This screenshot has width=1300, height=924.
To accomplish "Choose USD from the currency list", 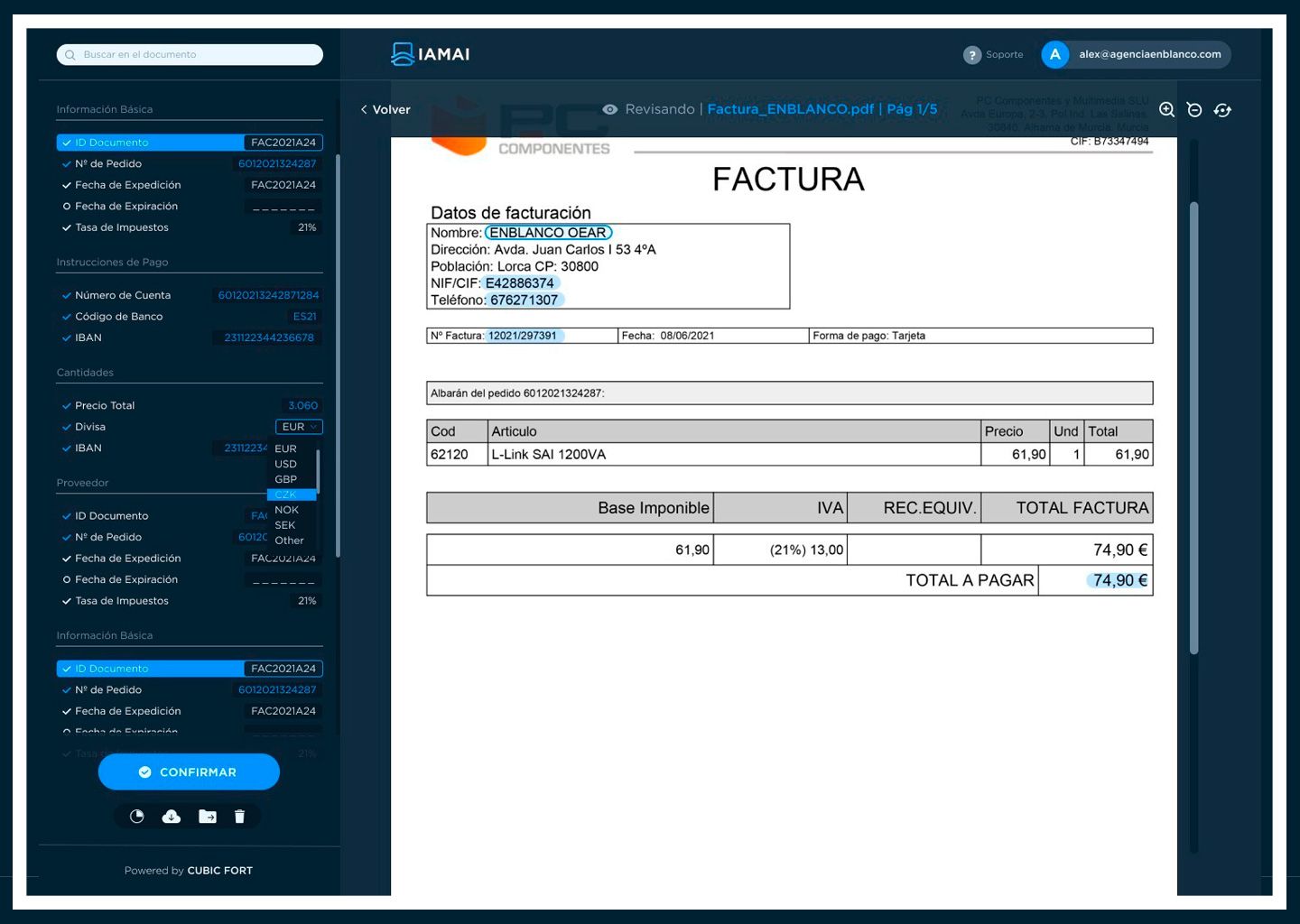I will coord(286,464).
